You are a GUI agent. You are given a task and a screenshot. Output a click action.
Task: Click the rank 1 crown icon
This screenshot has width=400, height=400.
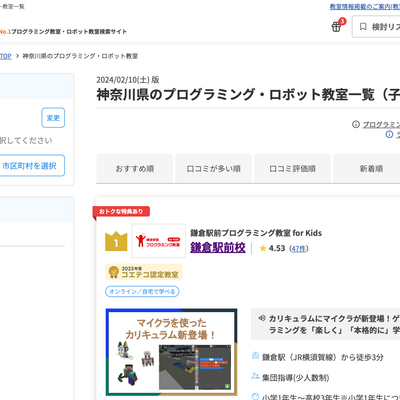coord(116,241)
